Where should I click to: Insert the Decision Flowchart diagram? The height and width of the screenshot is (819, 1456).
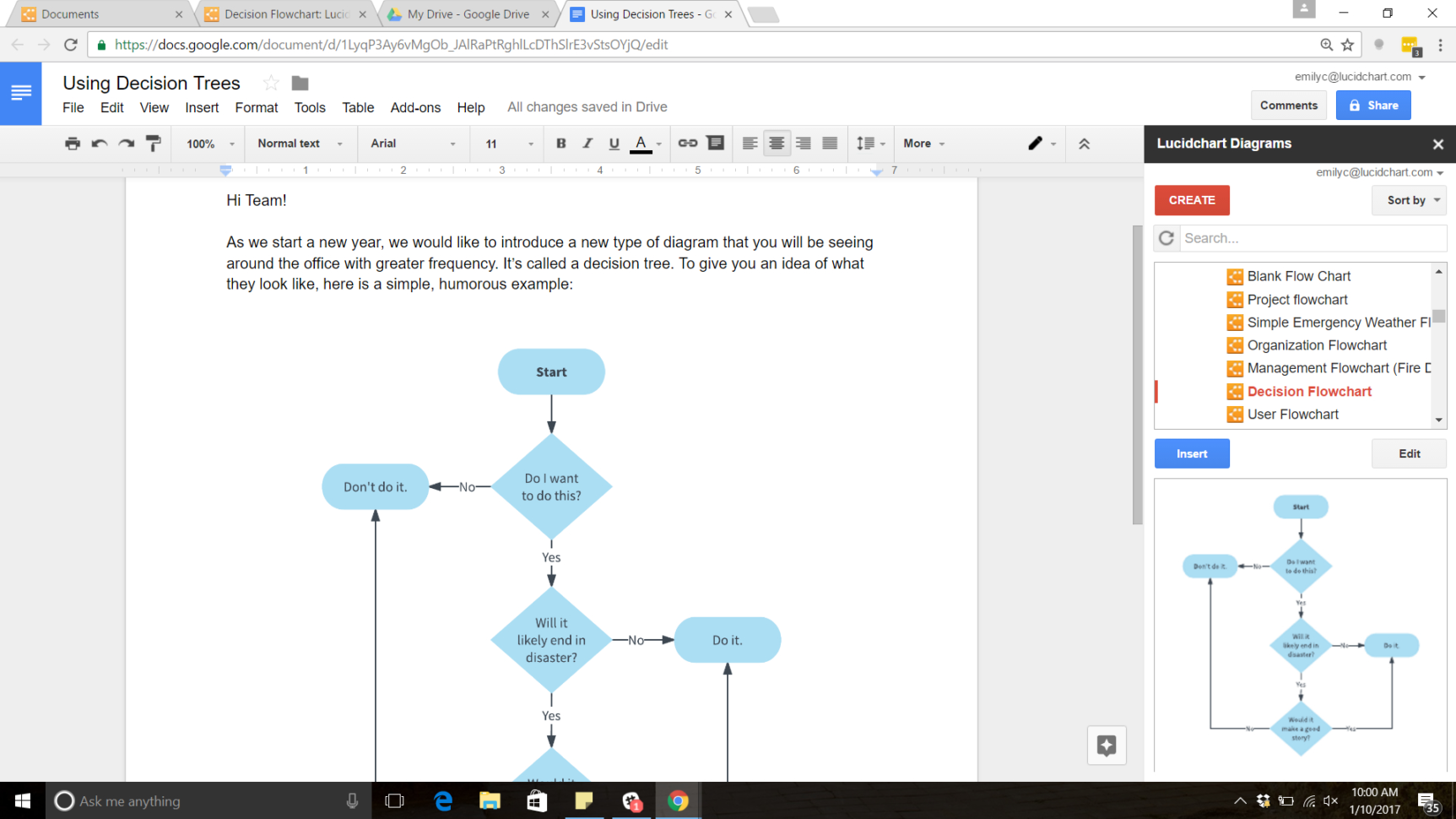coord(1191,453)
